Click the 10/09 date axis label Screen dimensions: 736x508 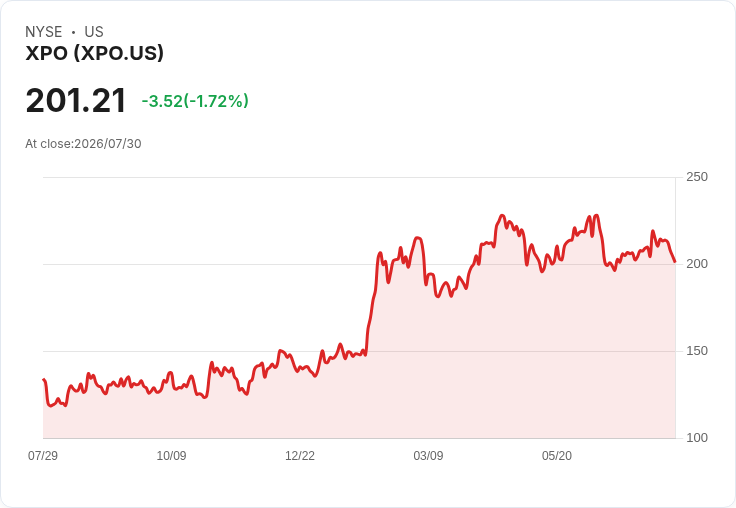[171, 455]
